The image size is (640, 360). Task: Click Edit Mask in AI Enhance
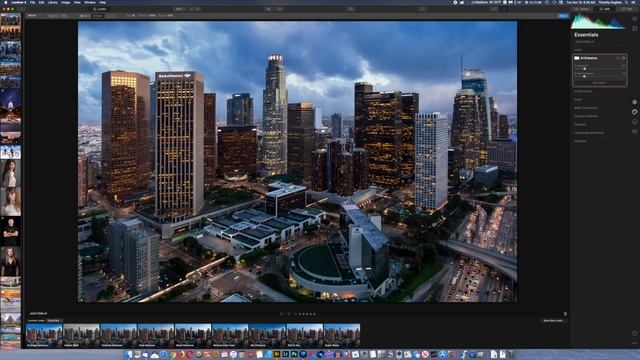pyautogui.click(x=599, y=83)
